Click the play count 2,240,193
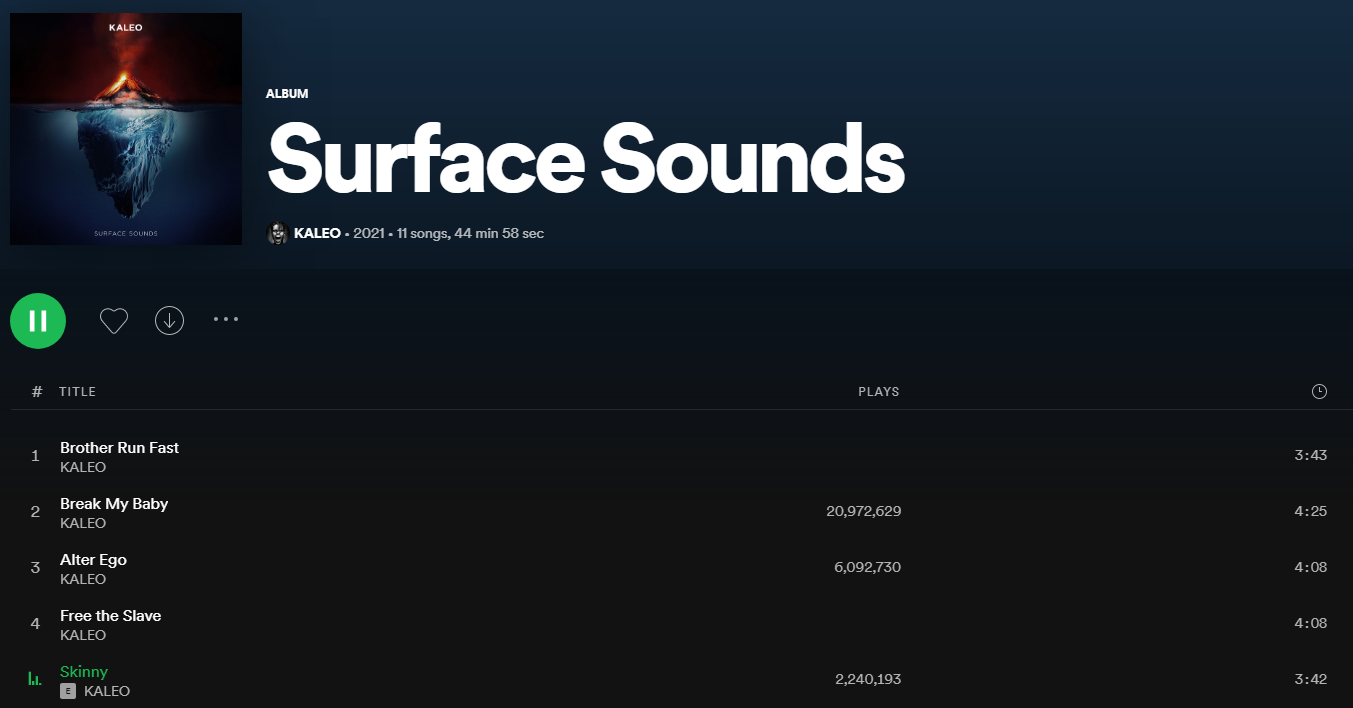The image size is (1353, 708). [868, 679]
